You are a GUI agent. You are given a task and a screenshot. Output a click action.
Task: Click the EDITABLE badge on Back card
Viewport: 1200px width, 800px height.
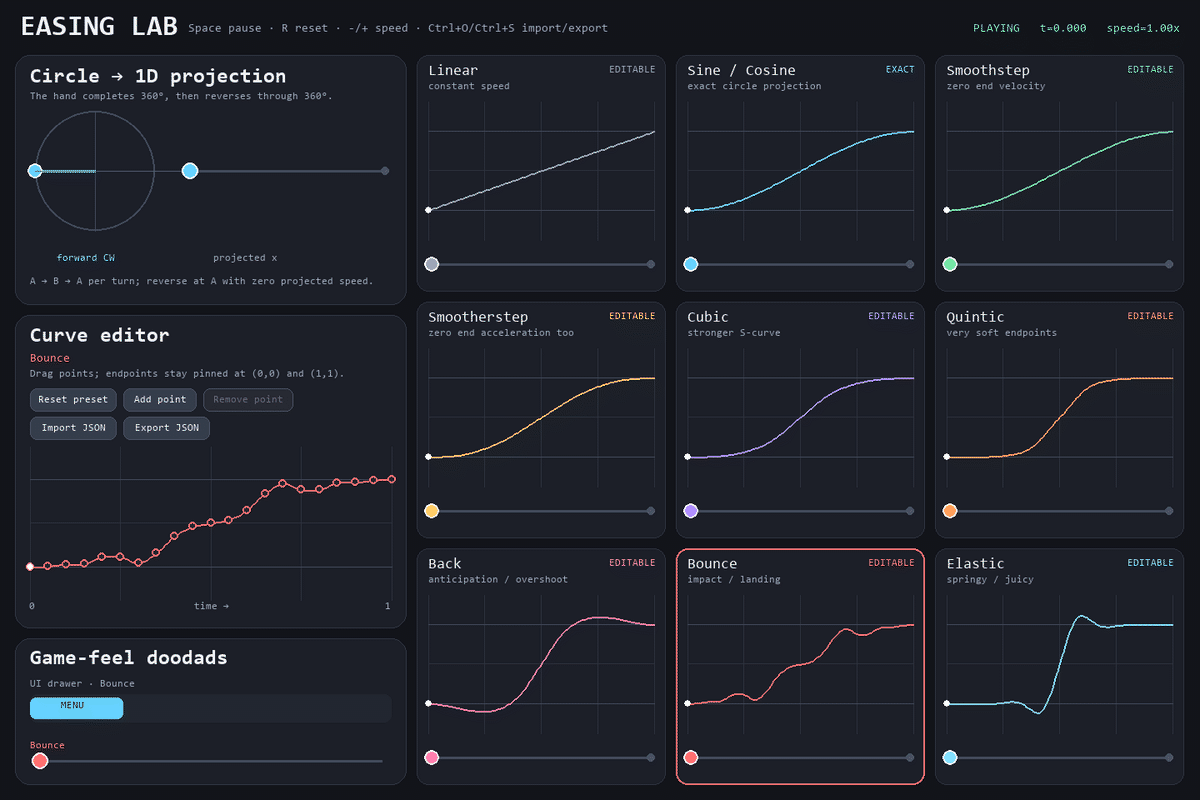(632, 563)
